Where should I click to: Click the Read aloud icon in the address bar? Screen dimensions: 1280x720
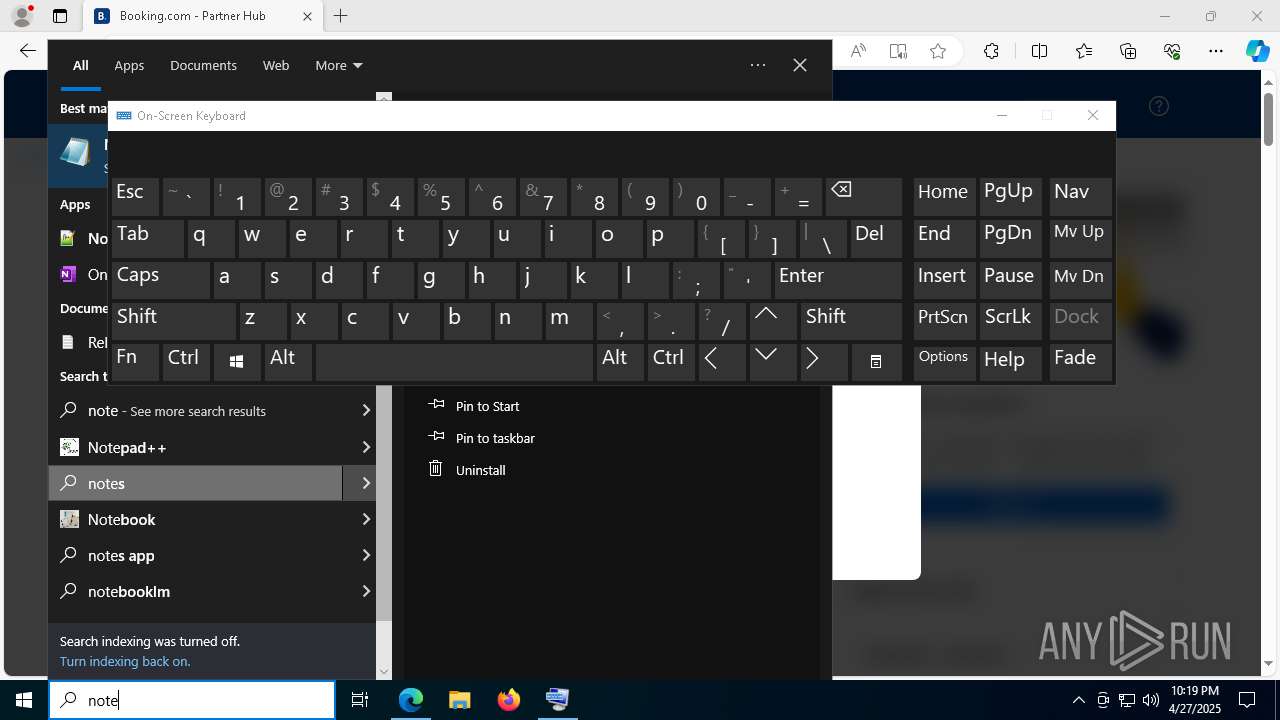[858, 51]
